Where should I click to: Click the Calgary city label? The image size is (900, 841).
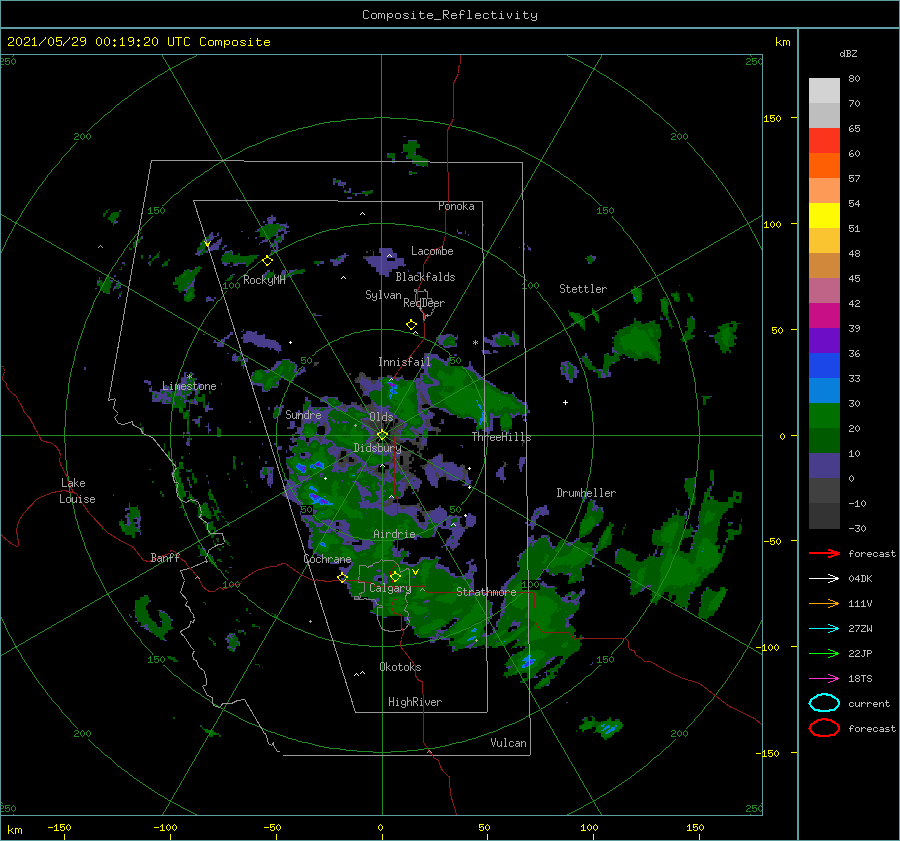(390, 588)
